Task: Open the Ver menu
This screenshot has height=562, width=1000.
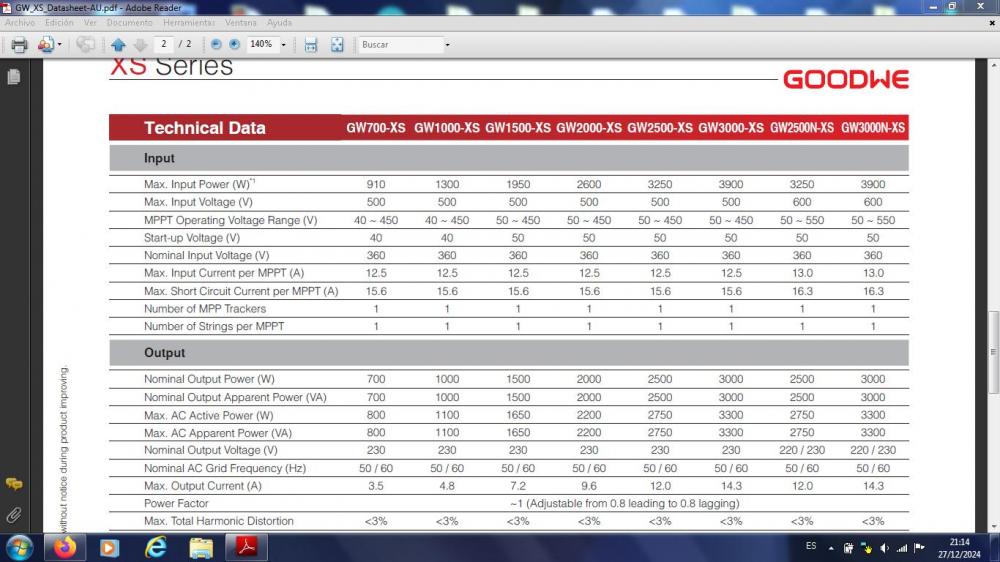Action: pyautogui.click(x=90, y=22)
